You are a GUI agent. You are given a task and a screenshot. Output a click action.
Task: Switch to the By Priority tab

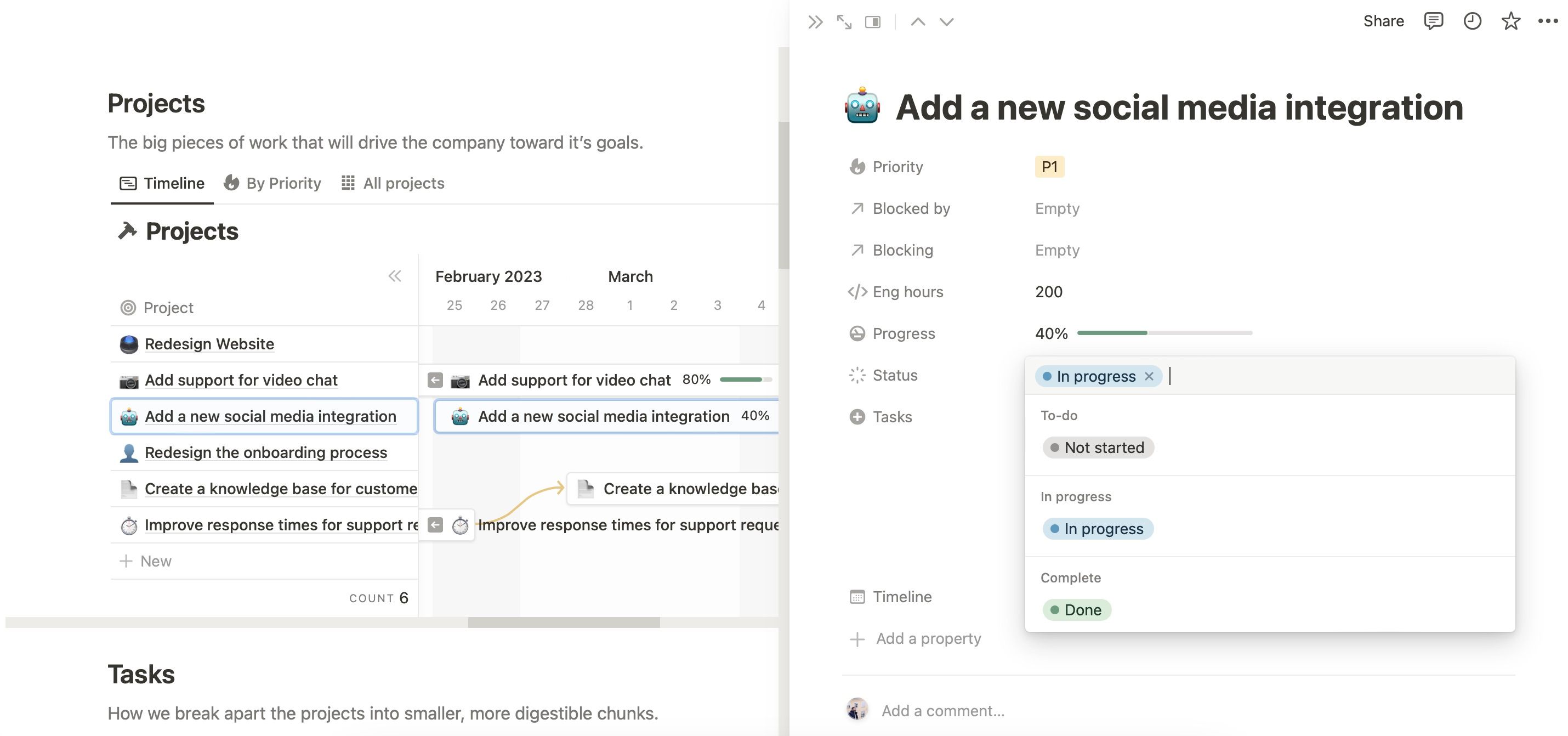(x=272, y=183)
